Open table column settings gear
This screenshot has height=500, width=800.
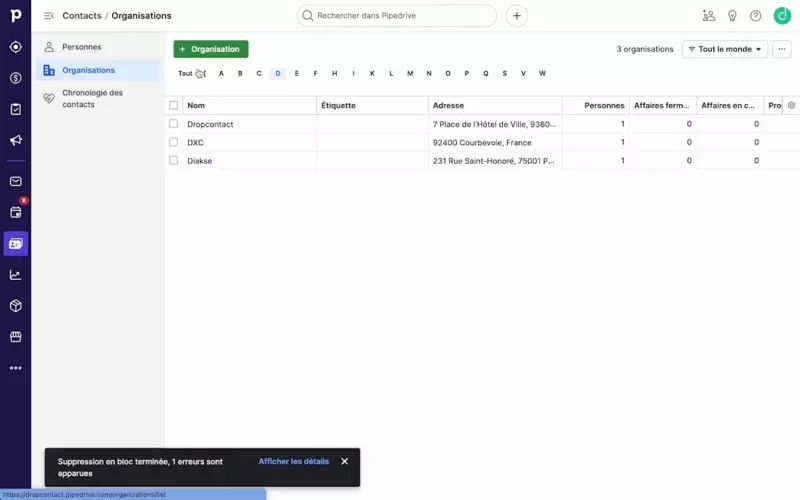(x=791, y=105)
